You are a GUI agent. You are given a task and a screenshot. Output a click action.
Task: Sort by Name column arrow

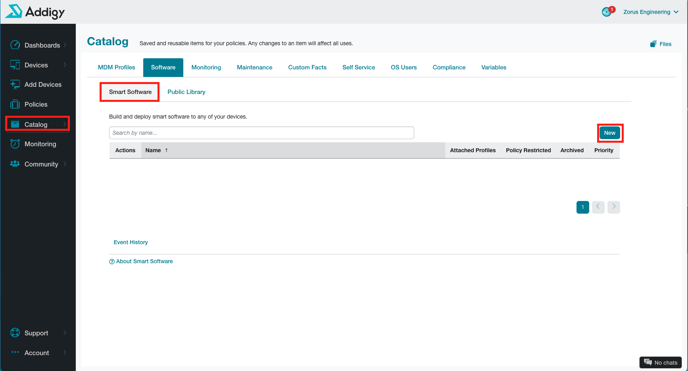(x=166, y=150)
